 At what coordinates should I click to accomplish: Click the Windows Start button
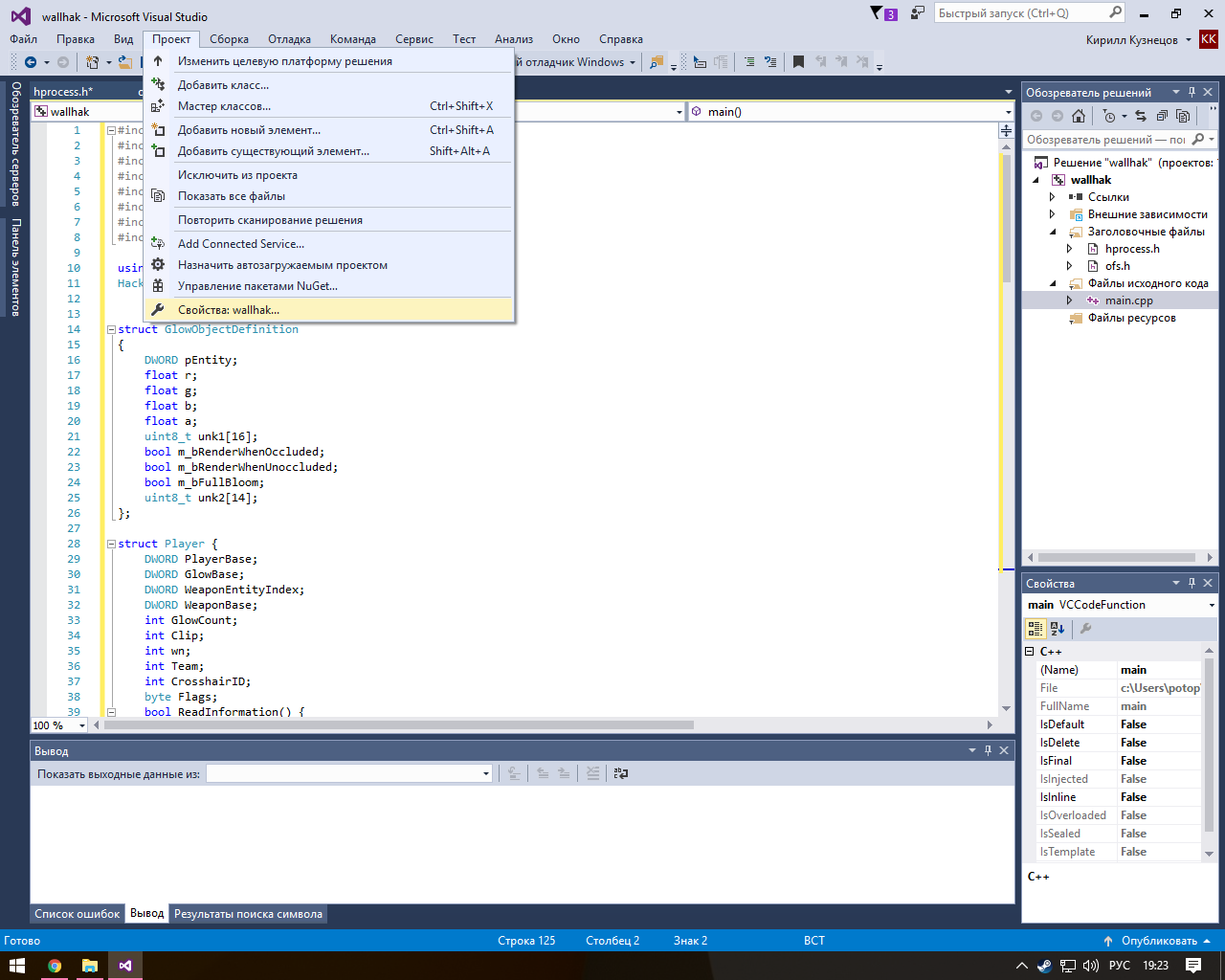pyautogui.click(x=17, y=966)
